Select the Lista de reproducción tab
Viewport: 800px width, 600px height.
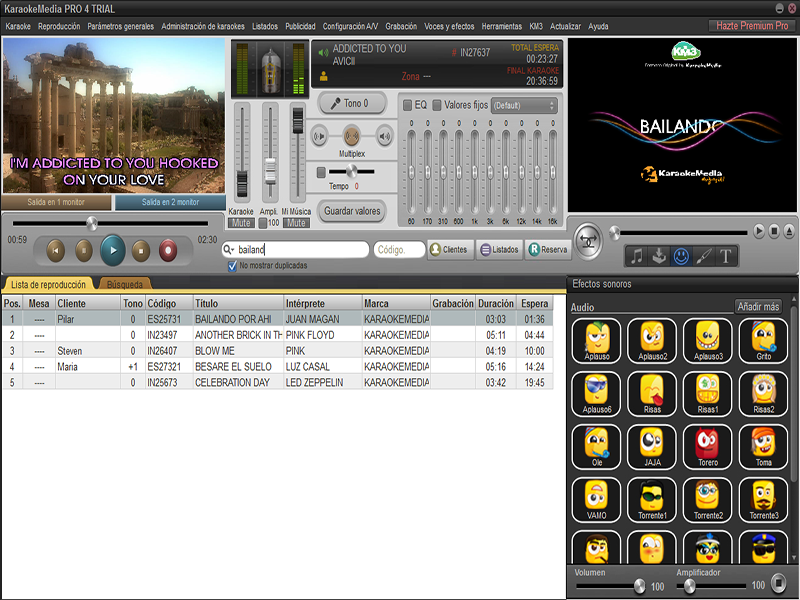pyautogui.click(x=48, y=285)
